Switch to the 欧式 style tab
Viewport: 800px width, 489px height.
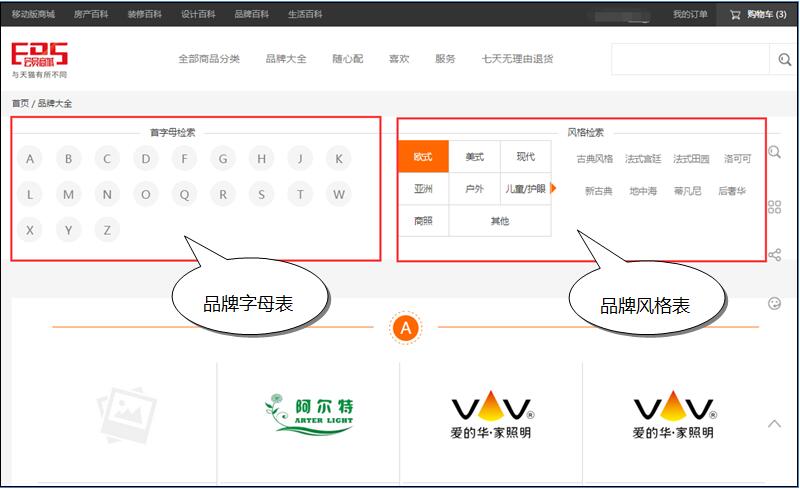tap(423, 157)
